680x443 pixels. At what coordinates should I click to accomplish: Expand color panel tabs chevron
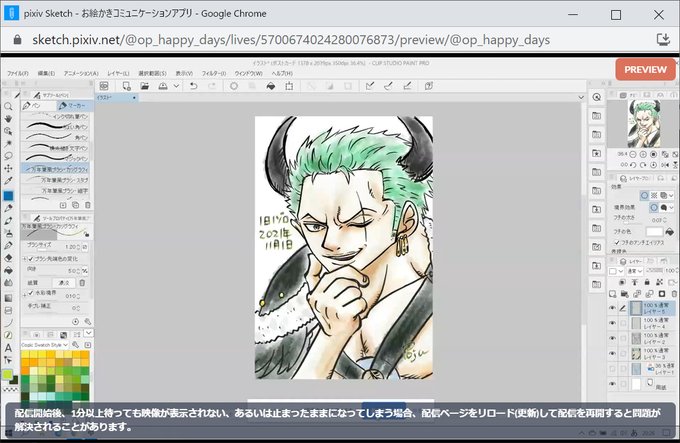click(x=88, y=333)
